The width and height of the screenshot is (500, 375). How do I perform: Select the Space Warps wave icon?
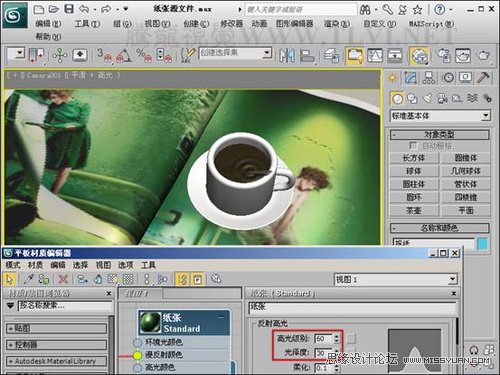(x=472, y=98)
